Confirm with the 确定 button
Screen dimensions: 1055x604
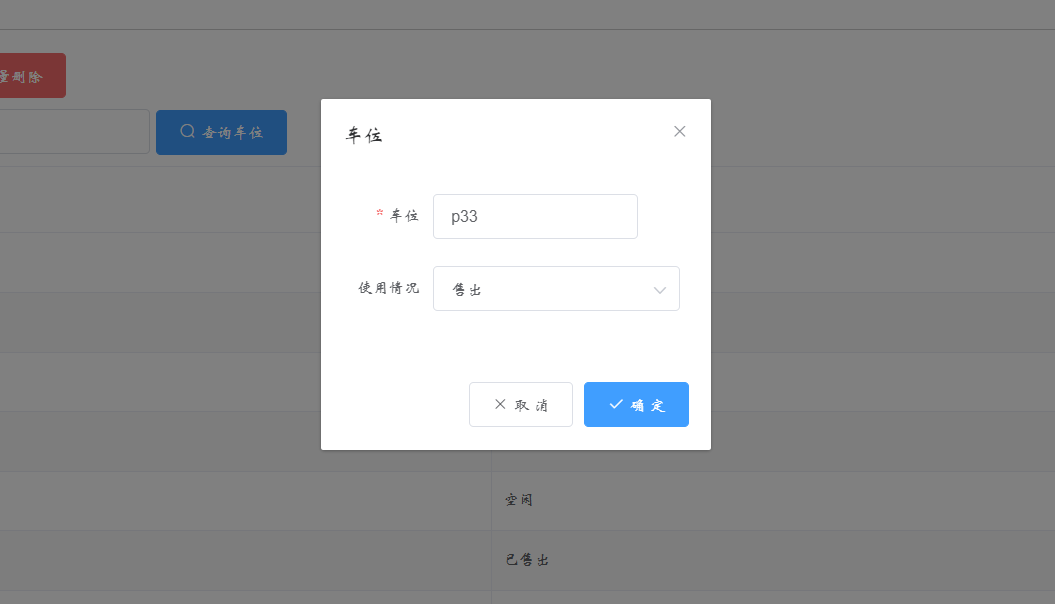point(636,404)
